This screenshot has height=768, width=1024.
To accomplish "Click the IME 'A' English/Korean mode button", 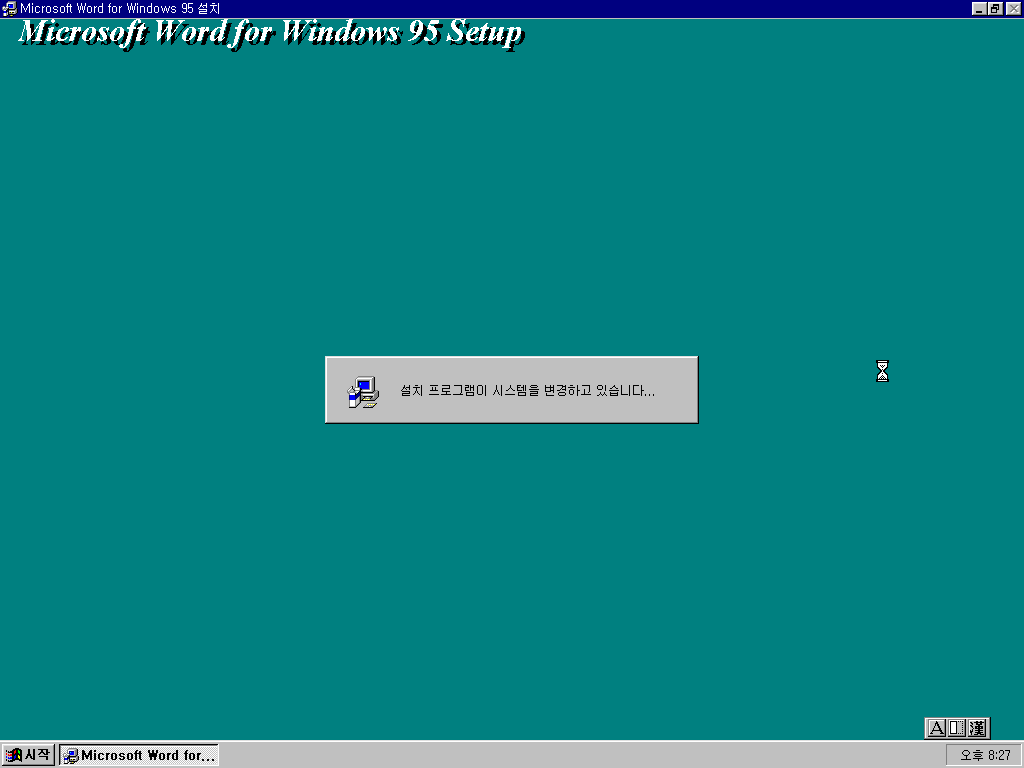I will coord(936,728).
